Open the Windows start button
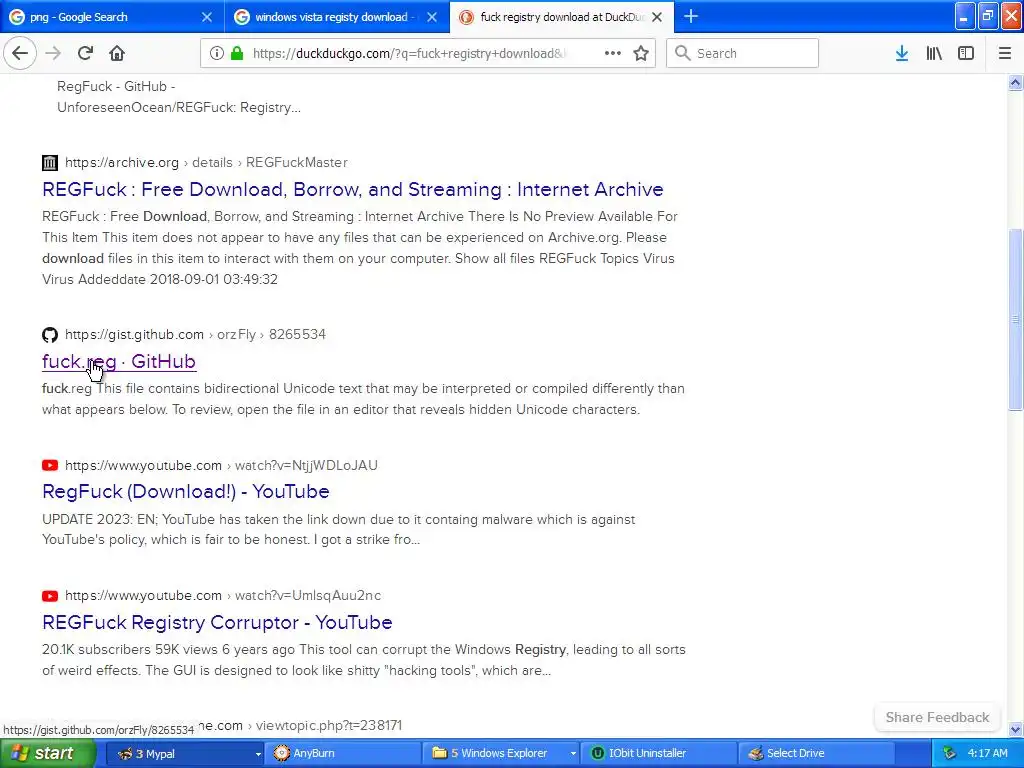Viewport: 1024px width, 768px height. pyautogui.click(x=47, y=753)
